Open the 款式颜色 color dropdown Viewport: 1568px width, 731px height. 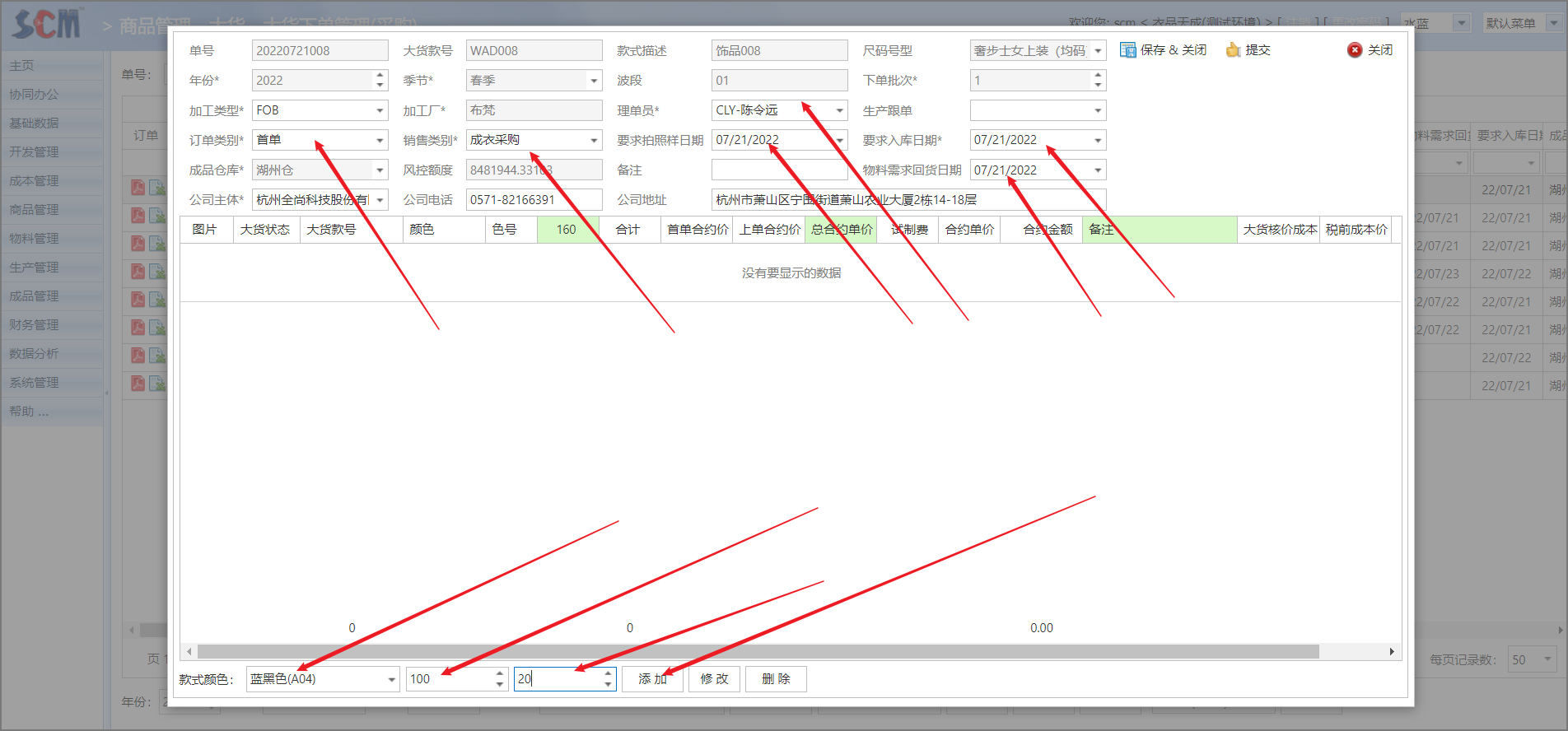point(391,679)
